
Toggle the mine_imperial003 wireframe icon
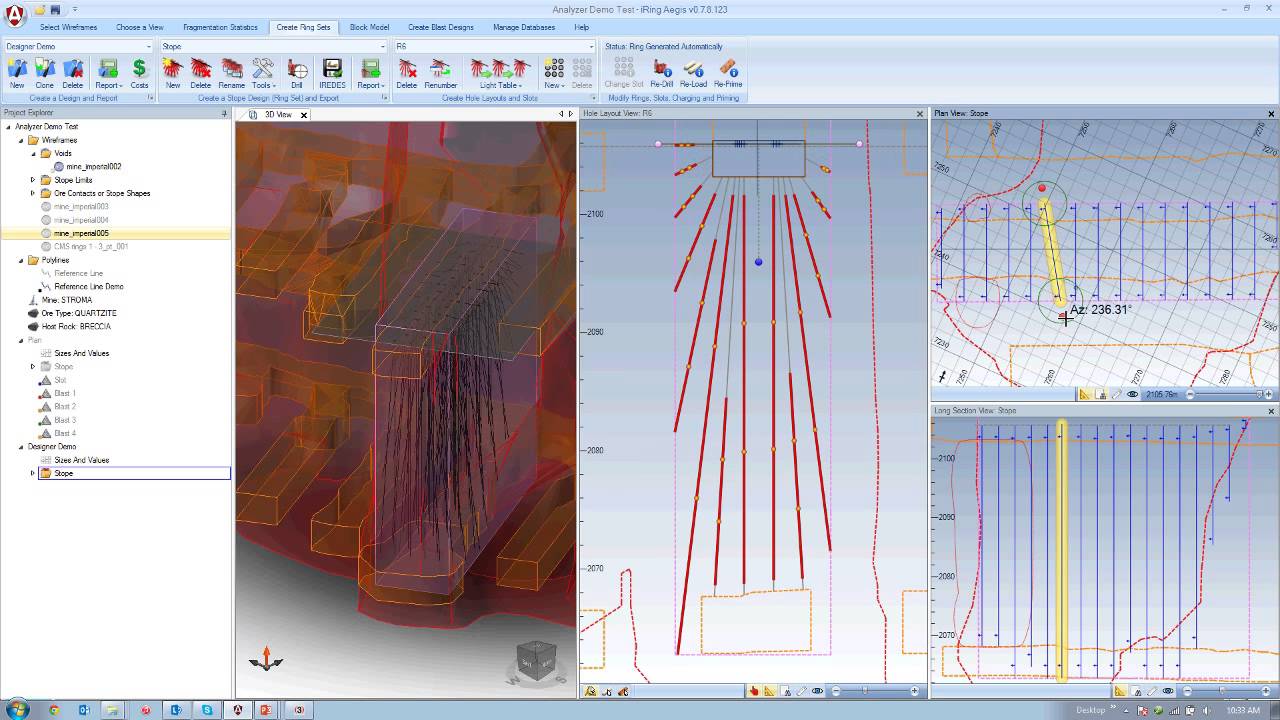[x=46, y=207]
